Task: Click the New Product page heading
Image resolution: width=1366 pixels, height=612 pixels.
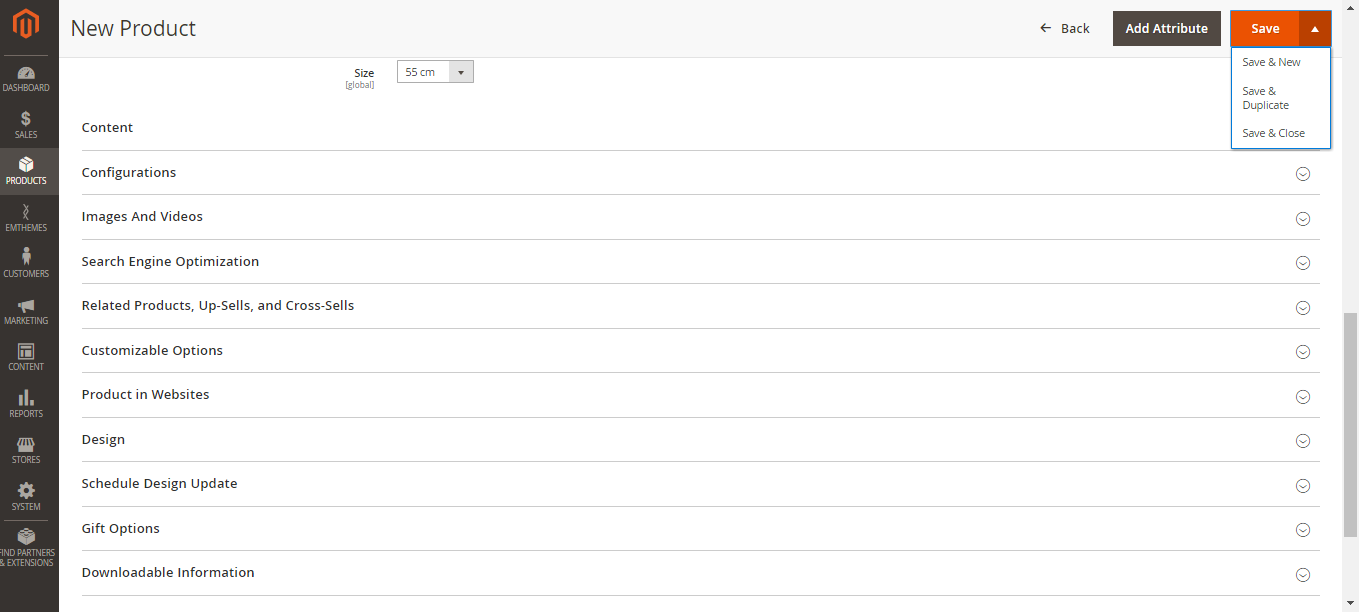Action: coord(133,28)
